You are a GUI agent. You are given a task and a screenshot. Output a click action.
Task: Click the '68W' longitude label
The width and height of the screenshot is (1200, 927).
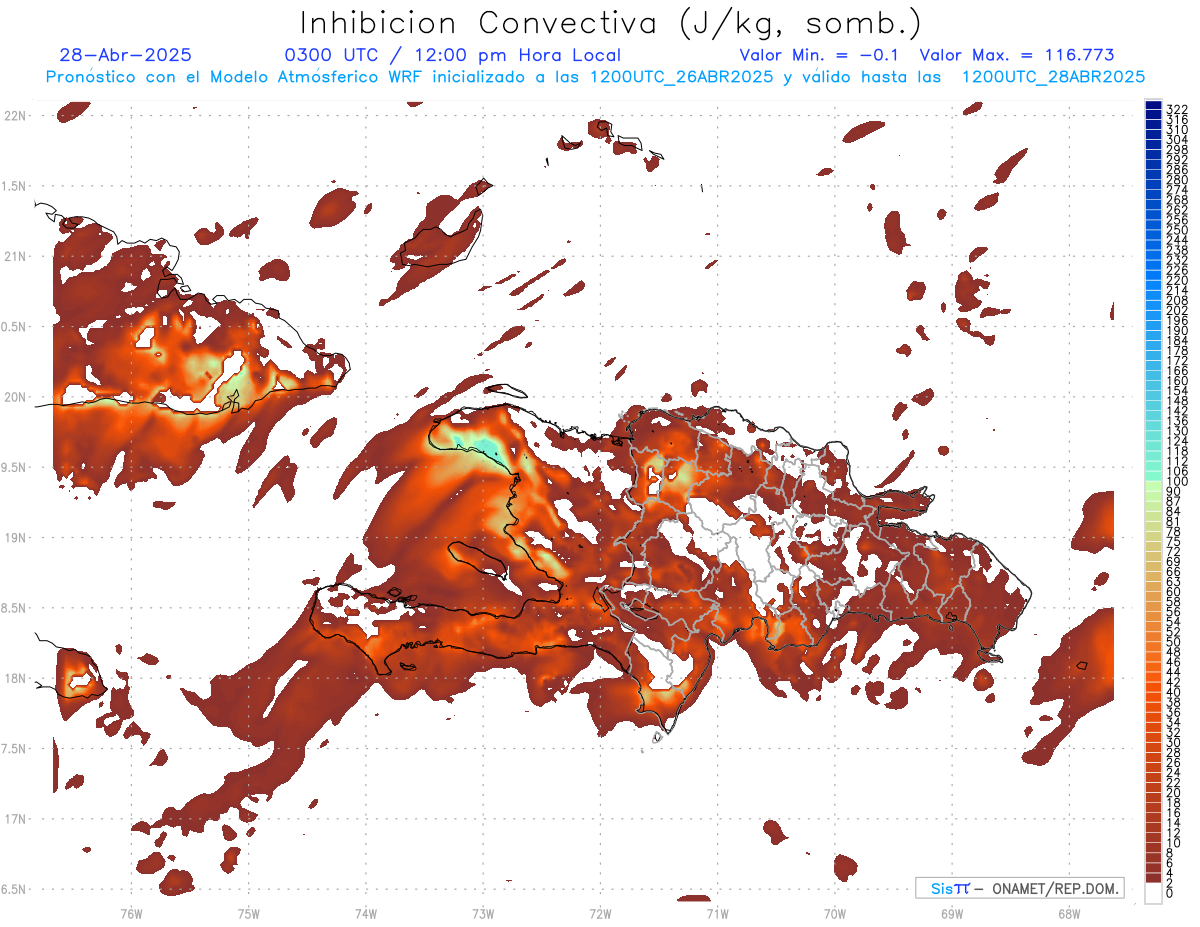point(1069,913)
